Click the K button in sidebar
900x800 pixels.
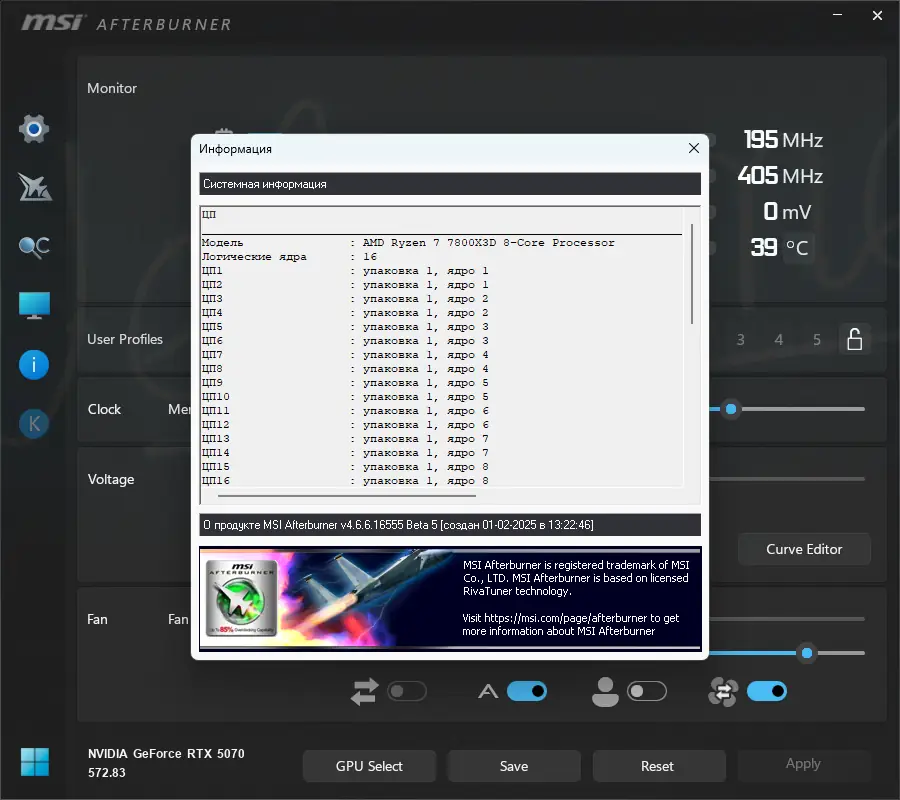click(34, 424)
